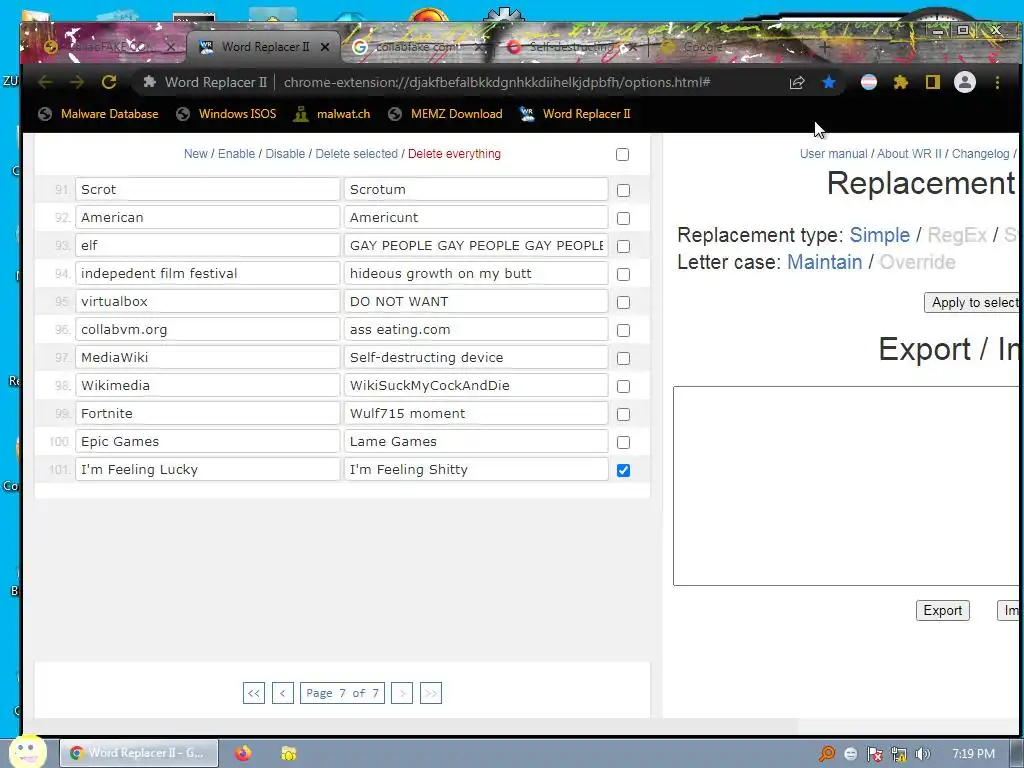Go to first page with << button
Screen dimensions: 1024x768
(253, 693)
